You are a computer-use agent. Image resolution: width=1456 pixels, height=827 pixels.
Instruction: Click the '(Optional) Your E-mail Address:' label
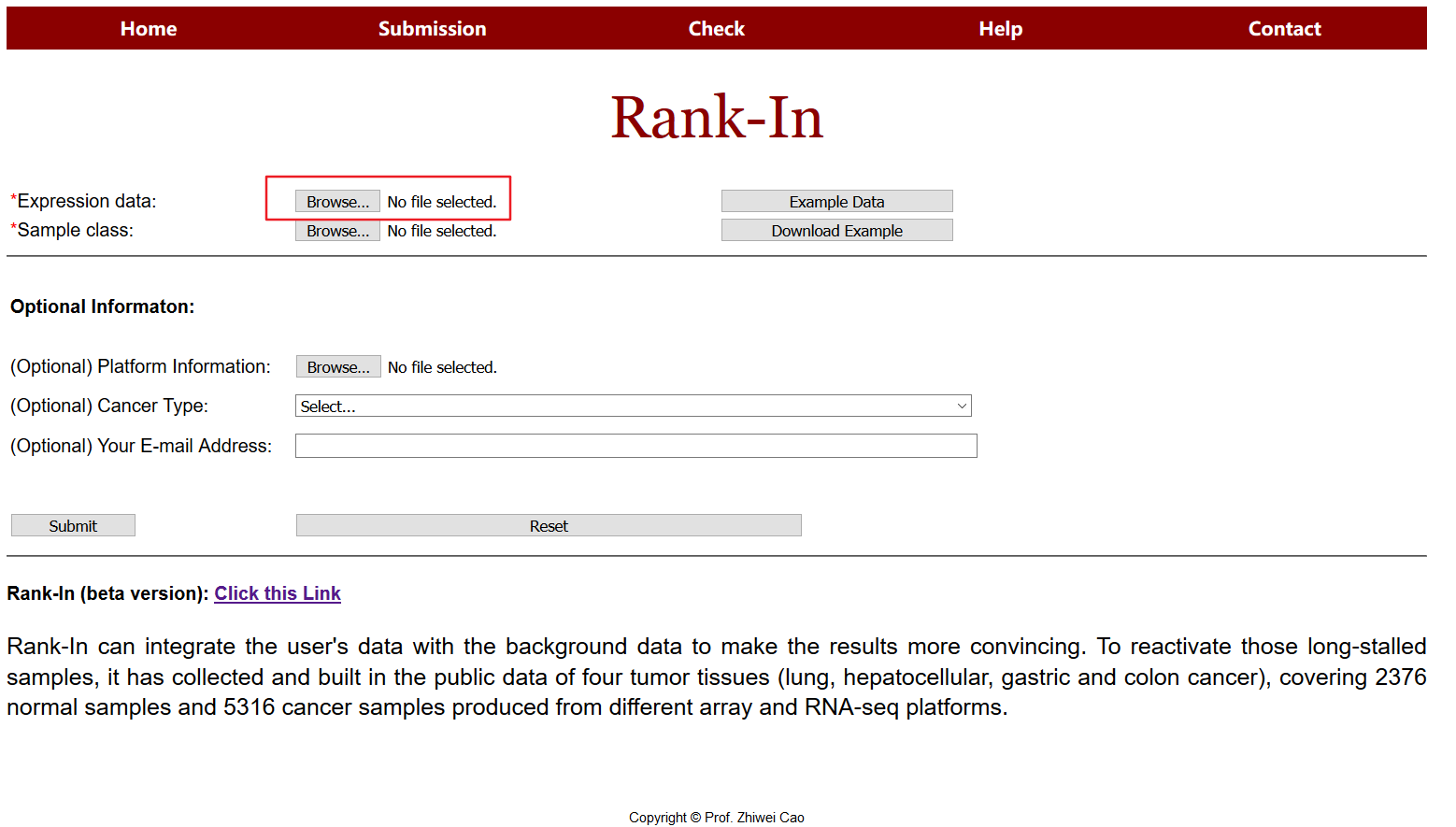[141, 447]
